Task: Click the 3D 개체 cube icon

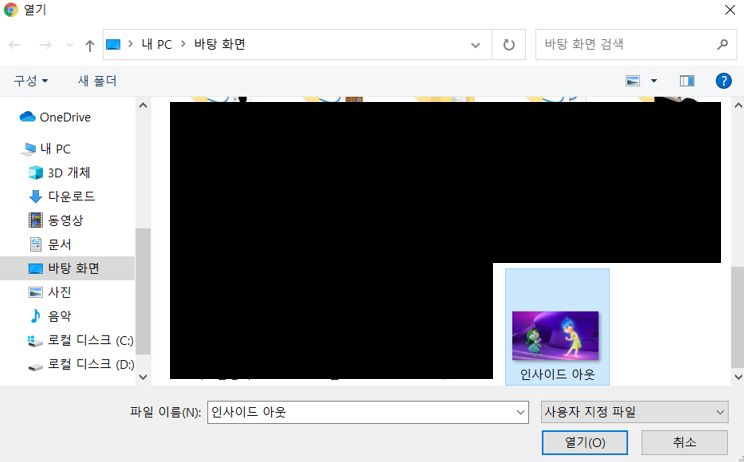Action: (36, 173)
